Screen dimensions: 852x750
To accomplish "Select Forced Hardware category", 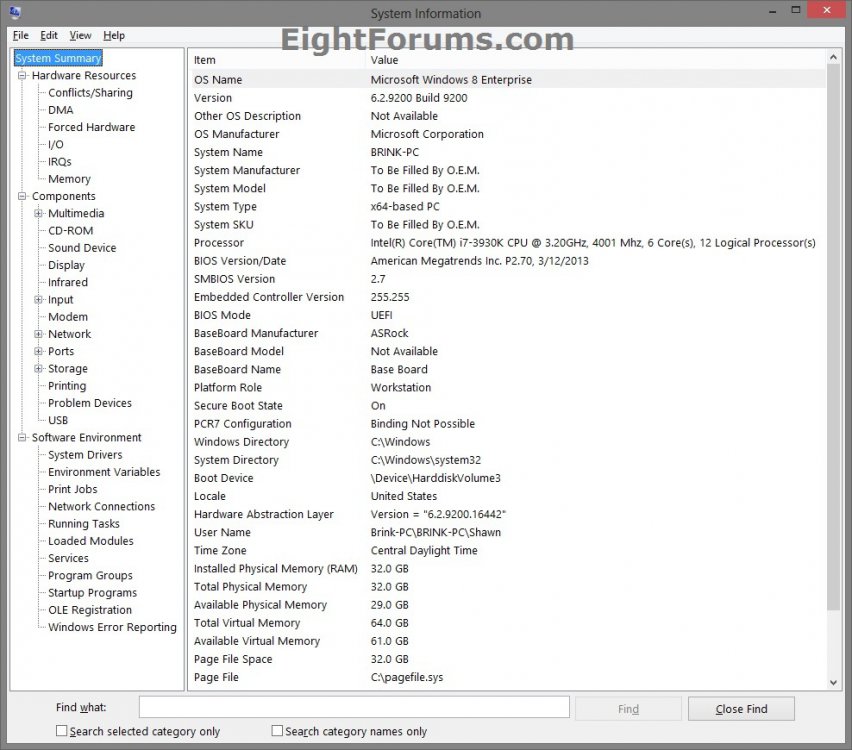I will pyautogui.click(x=91, y=127).
